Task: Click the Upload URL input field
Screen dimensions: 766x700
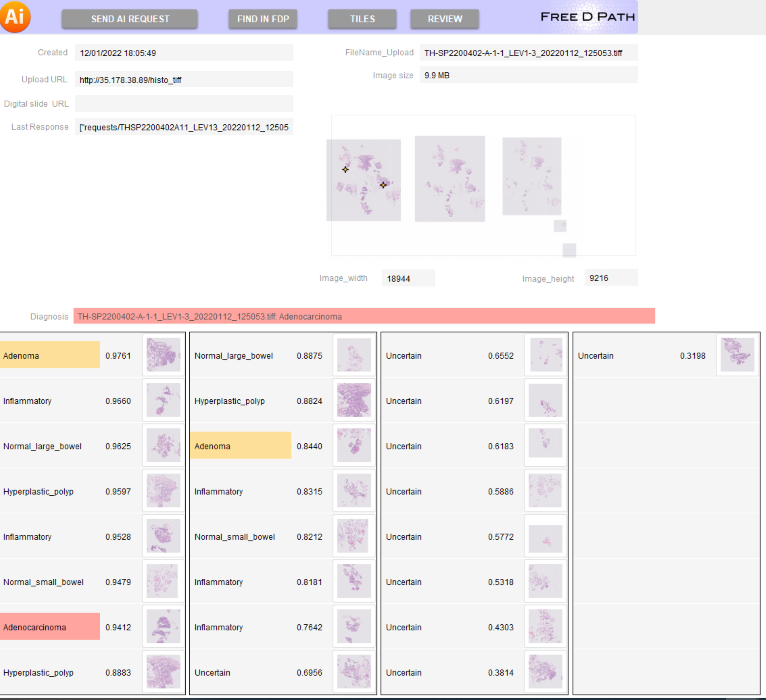Action: tap(184, 79)
